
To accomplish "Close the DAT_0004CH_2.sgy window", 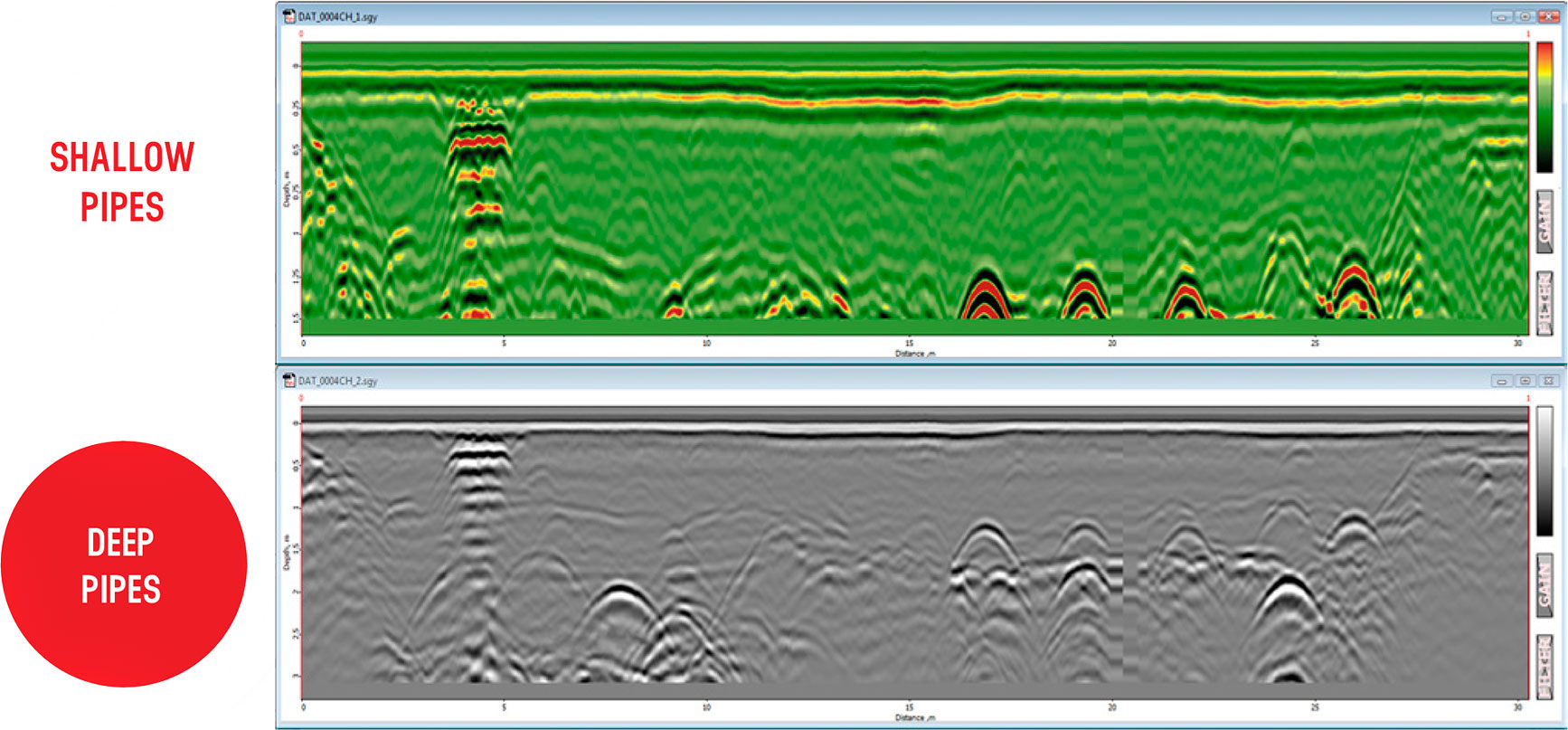I will tap(1547, 381).
